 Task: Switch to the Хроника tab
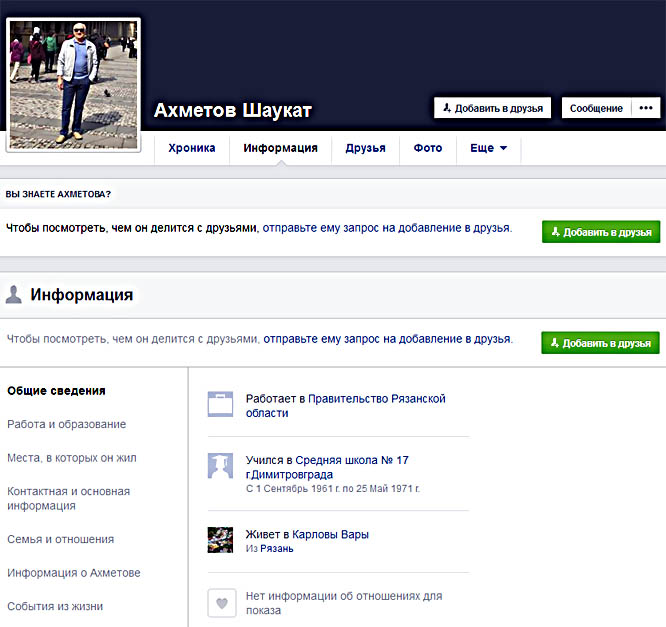pos(192,148)
